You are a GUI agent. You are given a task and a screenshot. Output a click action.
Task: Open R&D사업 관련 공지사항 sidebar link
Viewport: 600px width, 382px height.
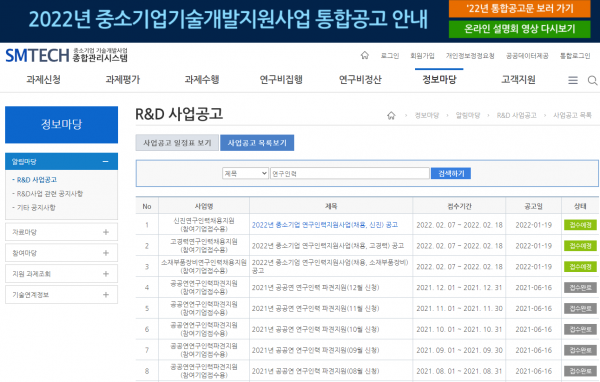tap(50, 194)
